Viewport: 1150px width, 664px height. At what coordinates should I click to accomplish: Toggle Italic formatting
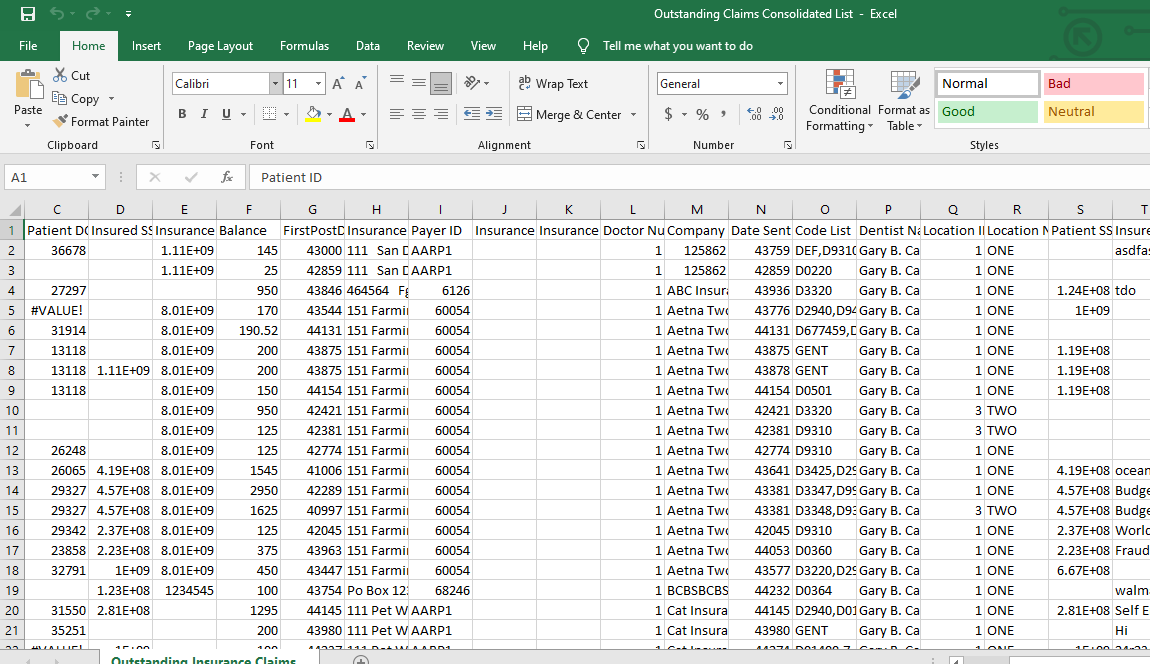204,114
